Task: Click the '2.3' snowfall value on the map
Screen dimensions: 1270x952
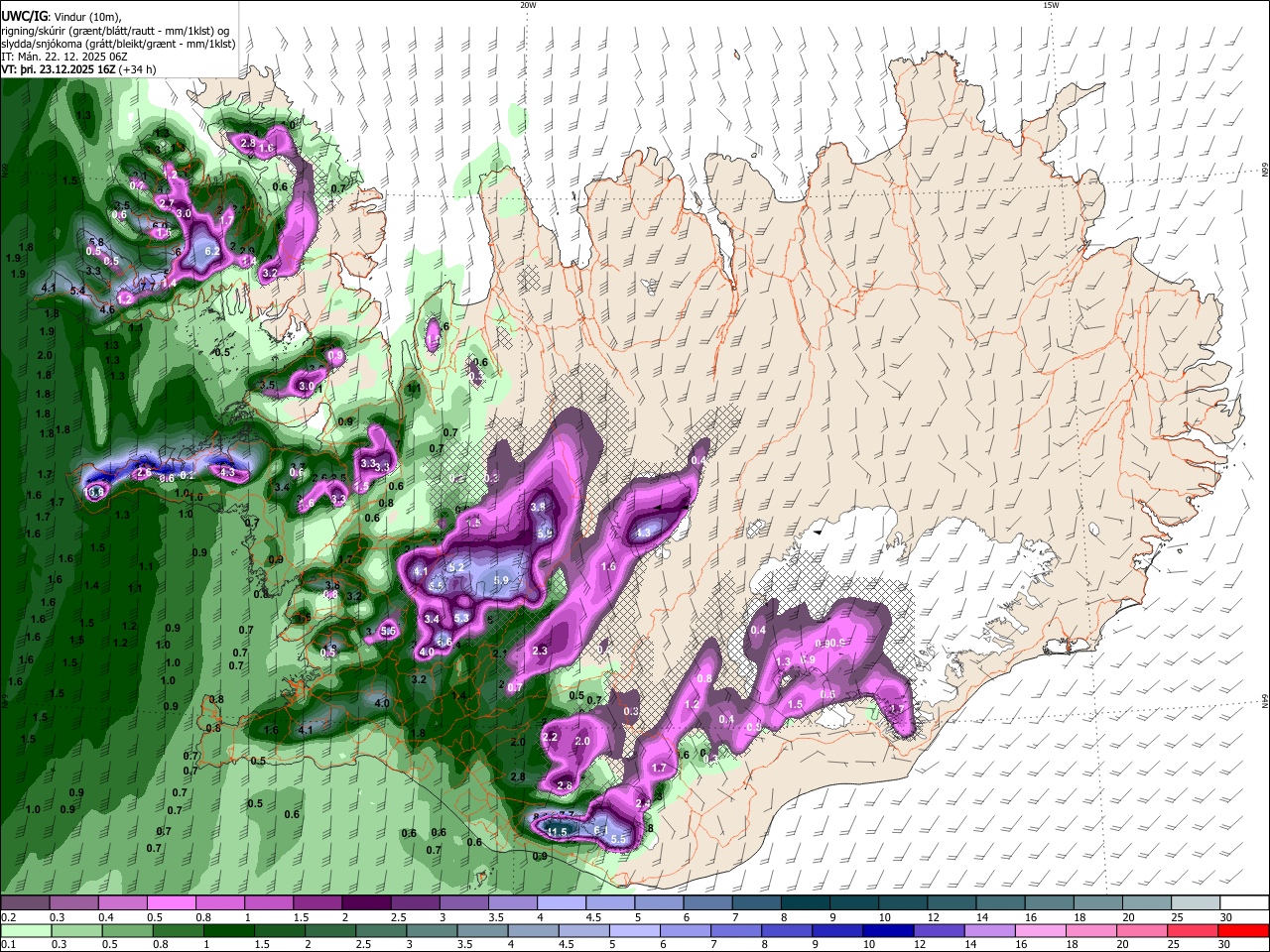Action: 541,651
